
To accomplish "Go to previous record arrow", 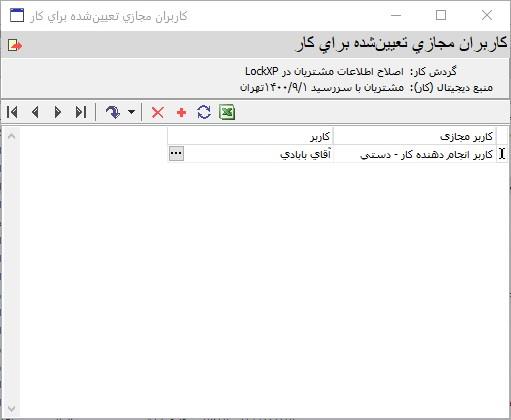I will click(x=35, y=112).
